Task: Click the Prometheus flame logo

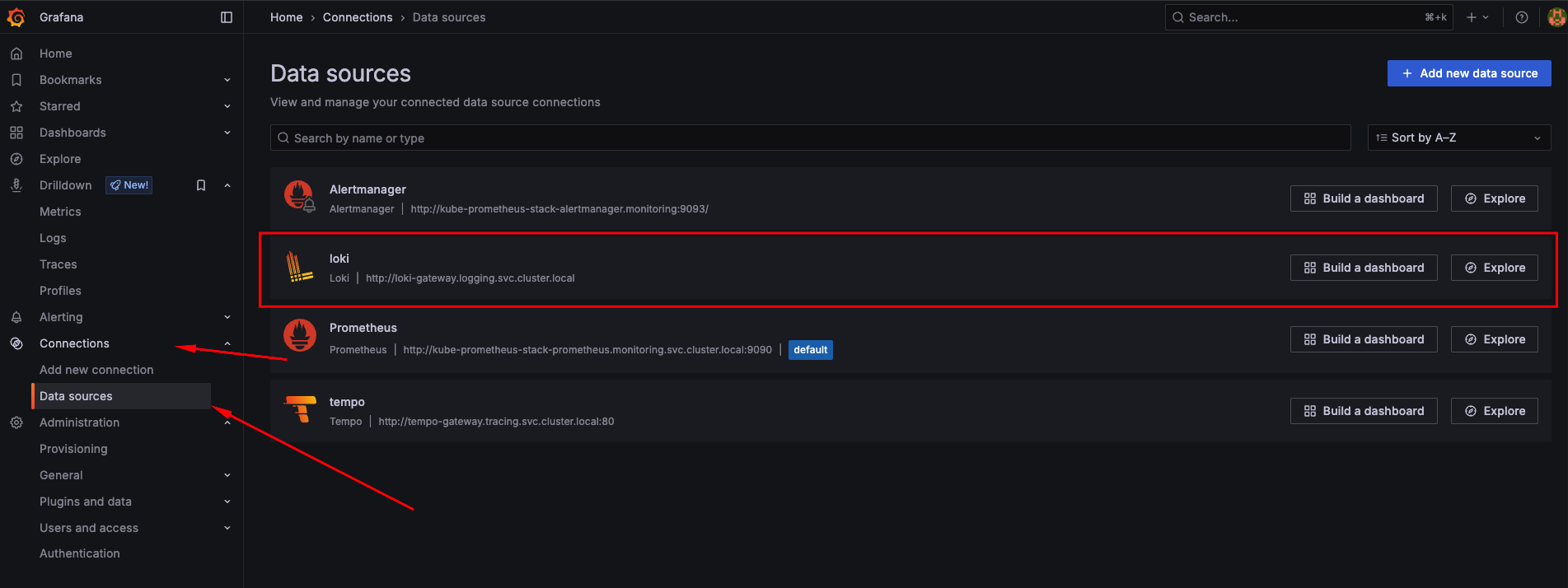Action: pos(300,335)
